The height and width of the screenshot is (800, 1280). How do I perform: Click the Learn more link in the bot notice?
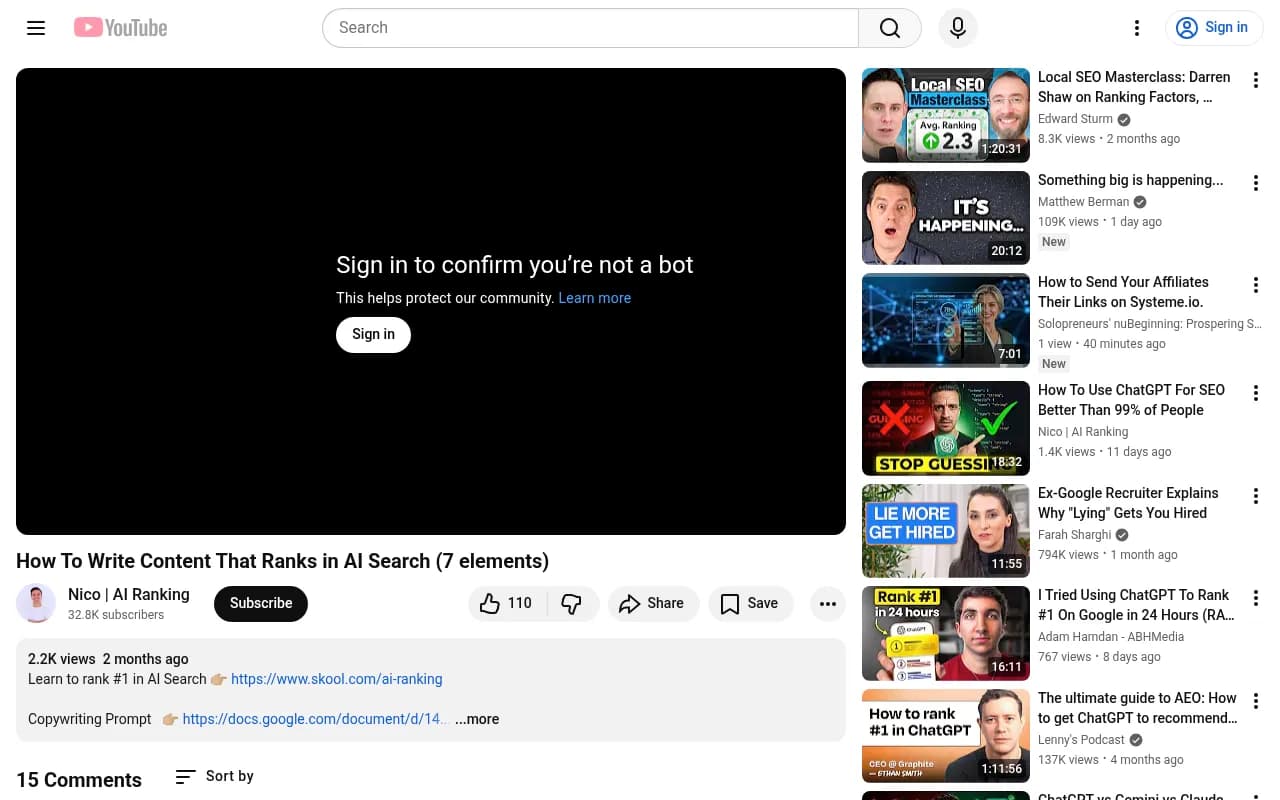594,298
